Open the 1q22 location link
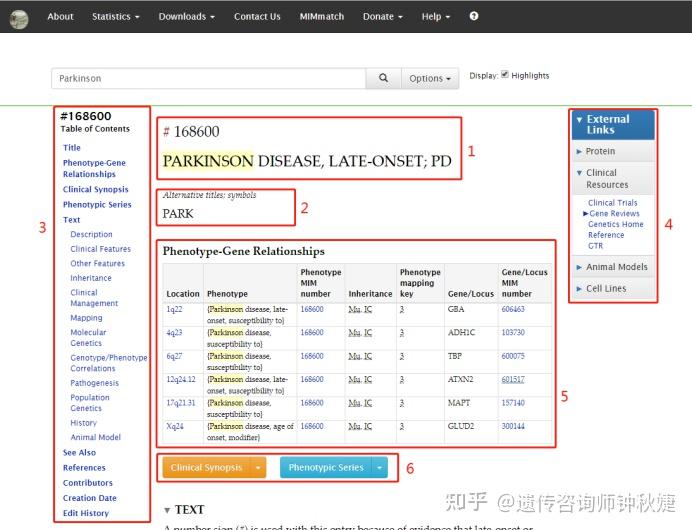 pyautogui.click(x=174, y=309)
